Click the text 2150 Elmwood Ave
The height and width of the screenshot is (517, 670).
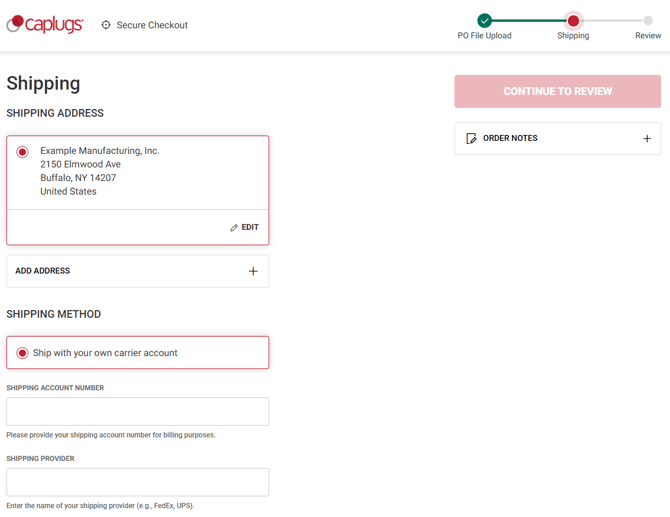[80, 164]
